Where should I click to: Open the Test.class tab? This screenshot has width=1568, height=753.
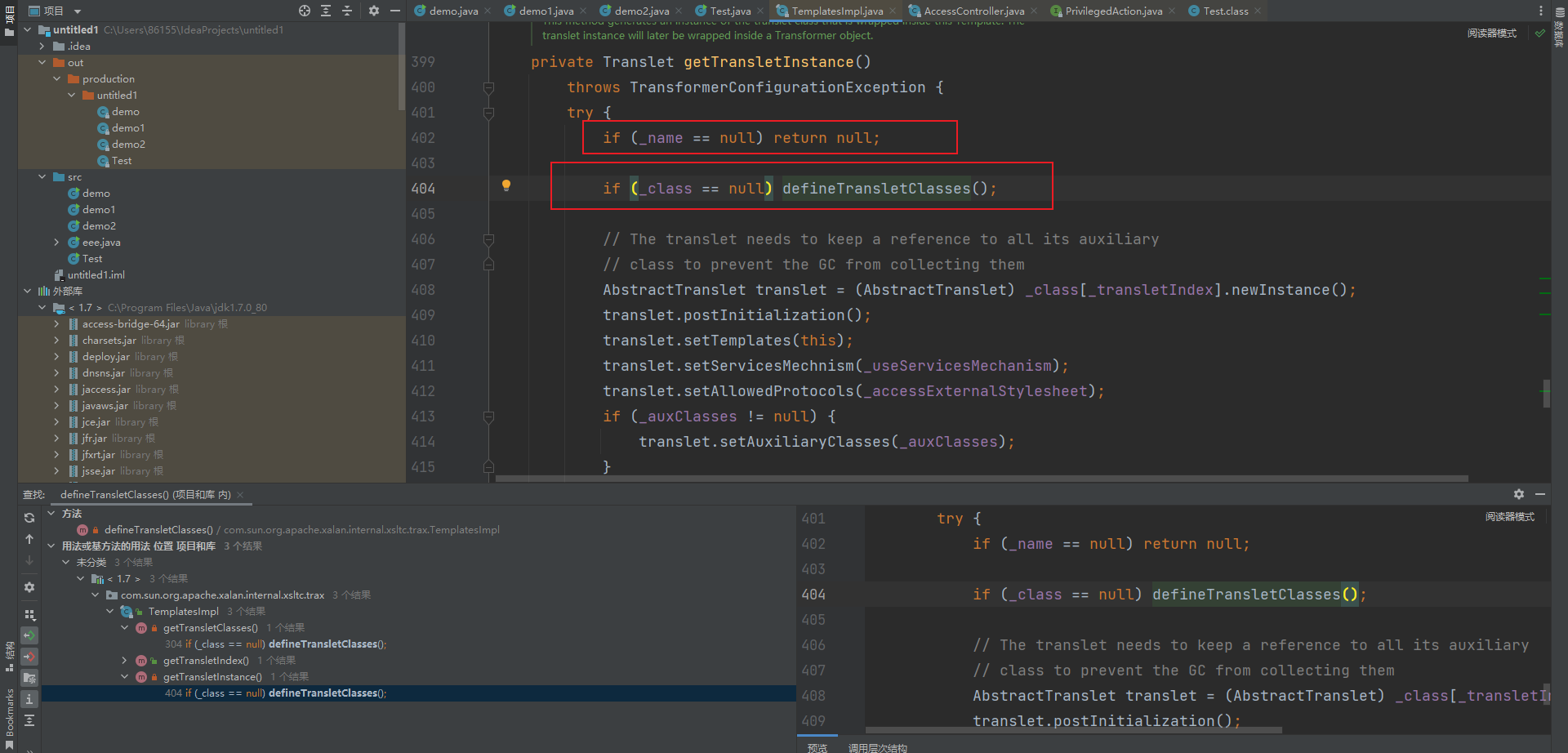point(1225,11)
